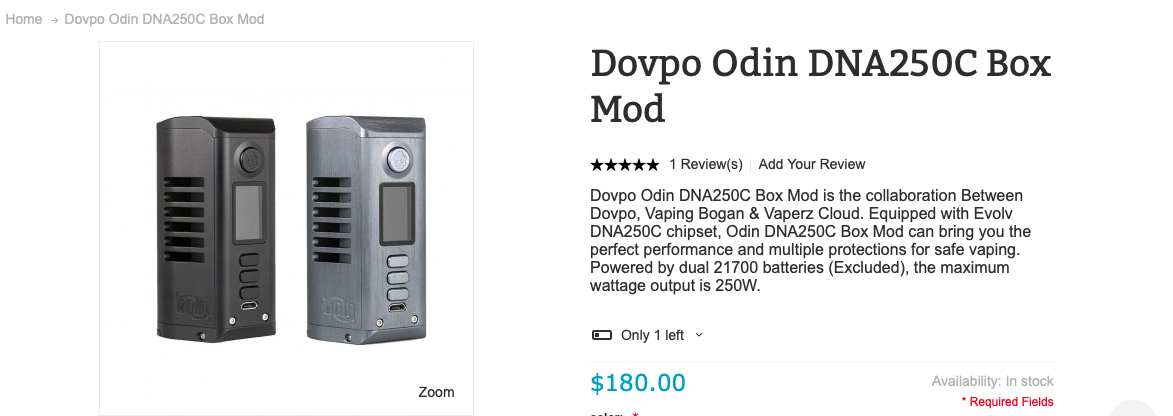Click the Dovpo Odin breadcrumb text
The height and width of the screenshot is (416, 1173).
[x=164, y=19]
